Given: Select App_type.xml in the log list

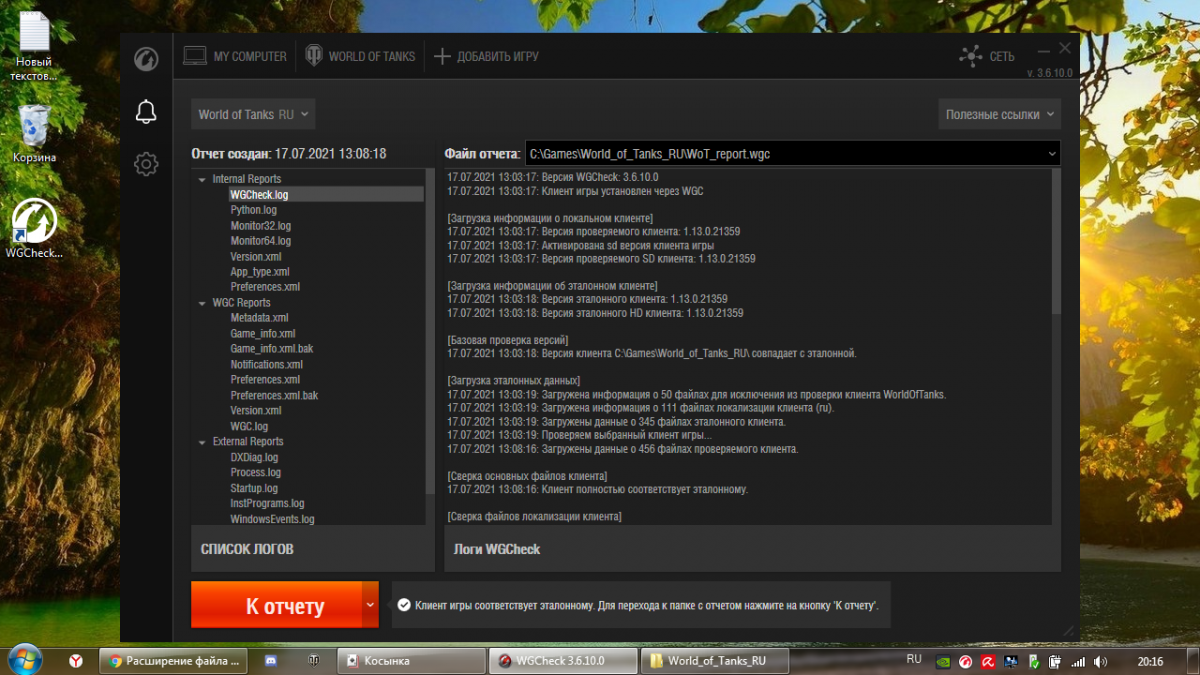Looking at the screenshot, I should 260,272.
